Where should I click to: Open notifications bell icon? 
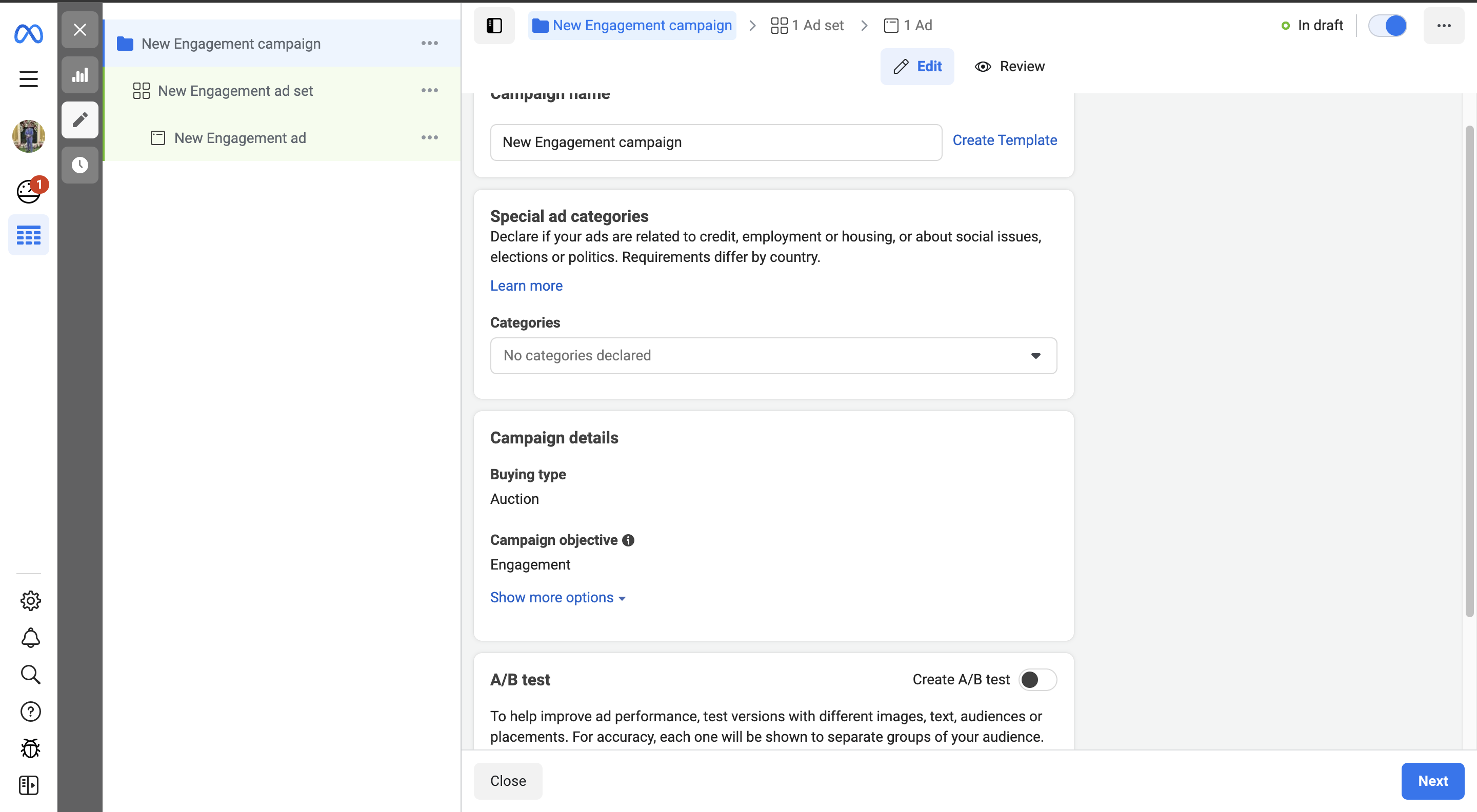[x=30, y=638]
